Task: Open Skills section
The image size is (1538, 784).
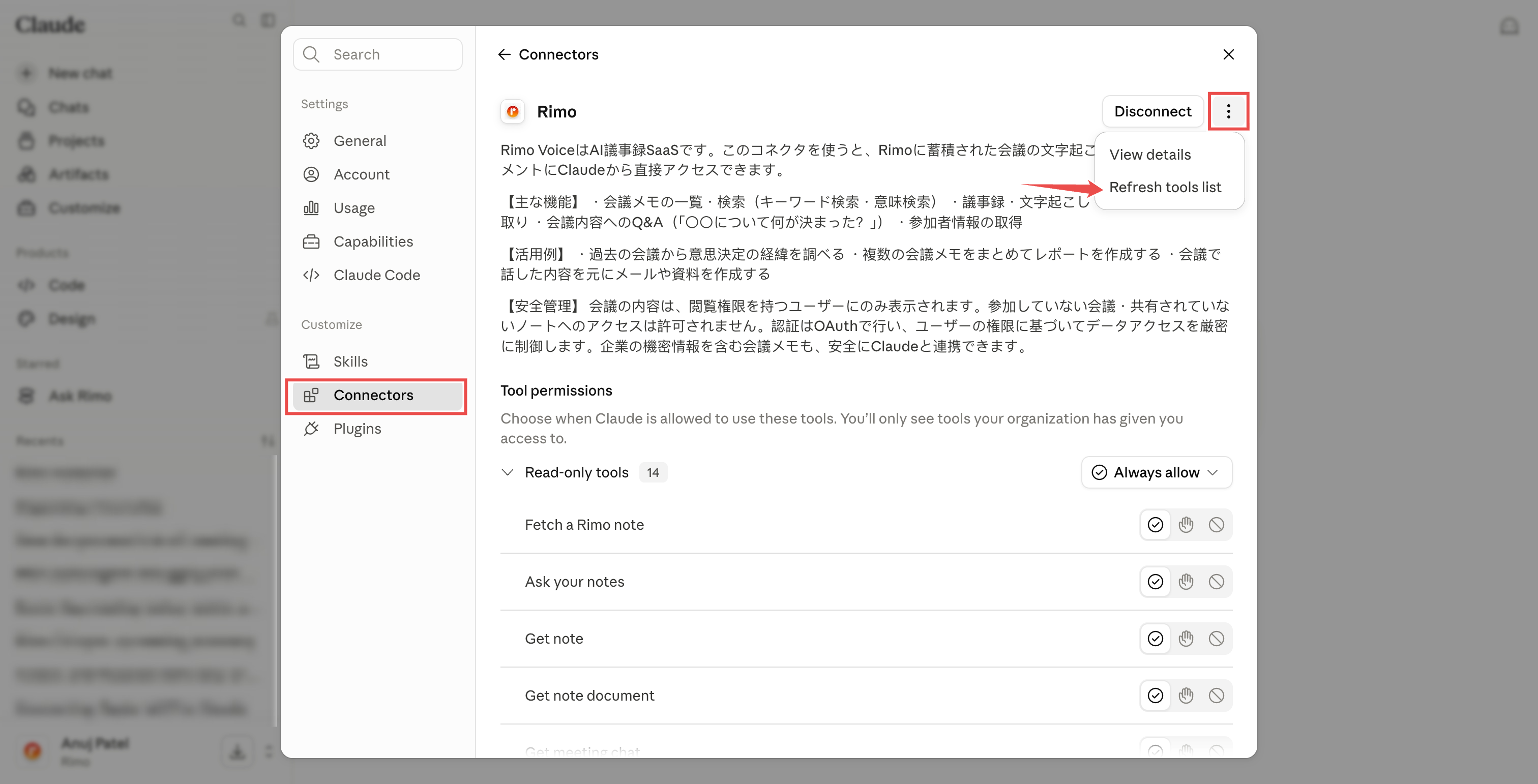Action: [377, 361]
